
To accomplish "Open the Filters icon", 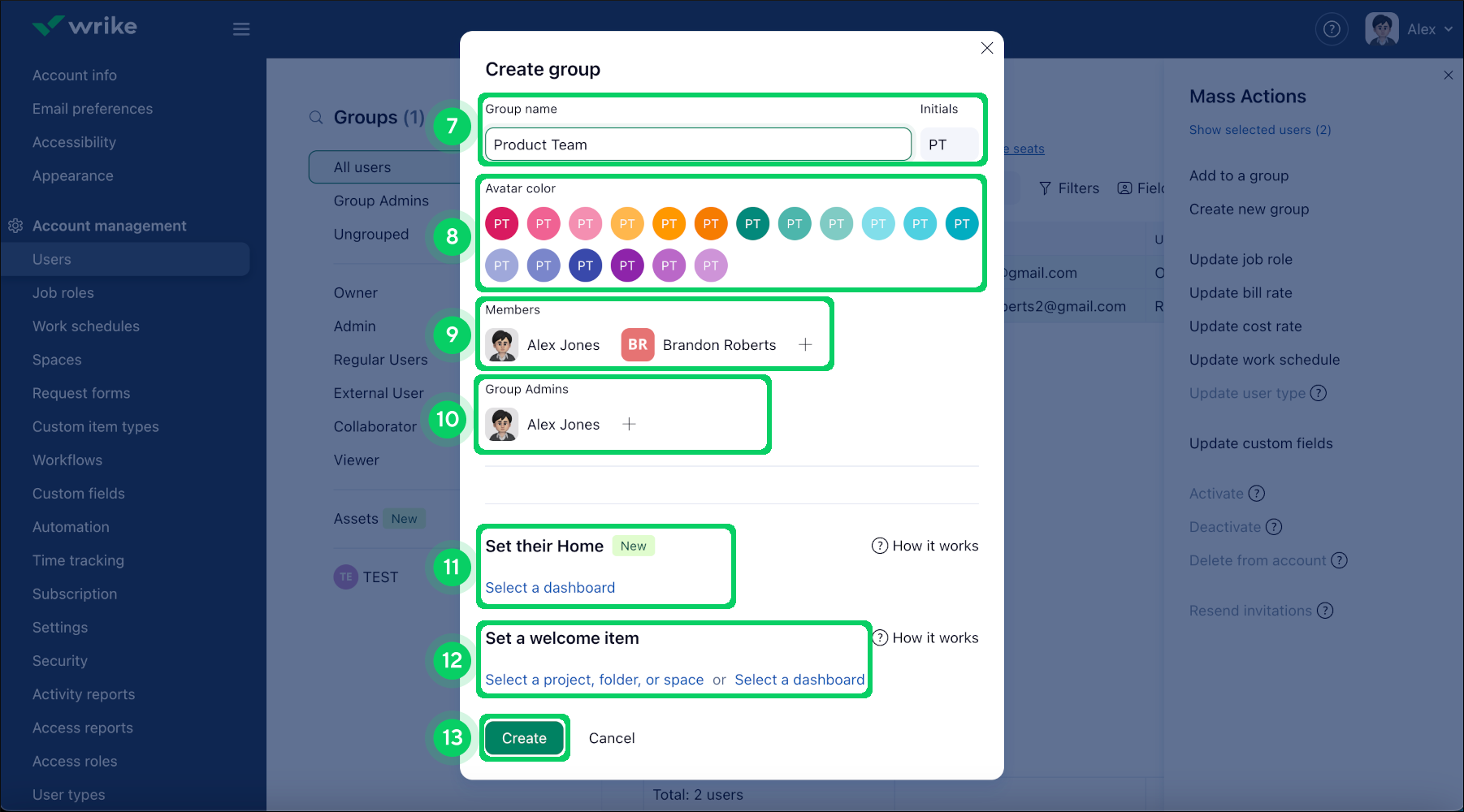I will tap(1045, 188).
